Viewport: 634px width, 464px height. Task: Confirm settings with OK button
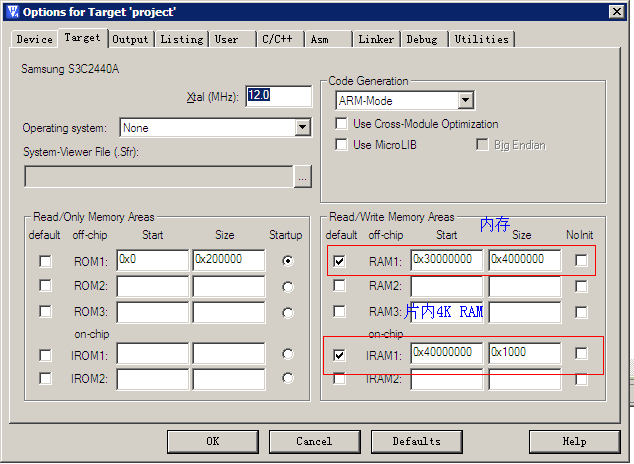pyautogui.click(x=213, y=441)
